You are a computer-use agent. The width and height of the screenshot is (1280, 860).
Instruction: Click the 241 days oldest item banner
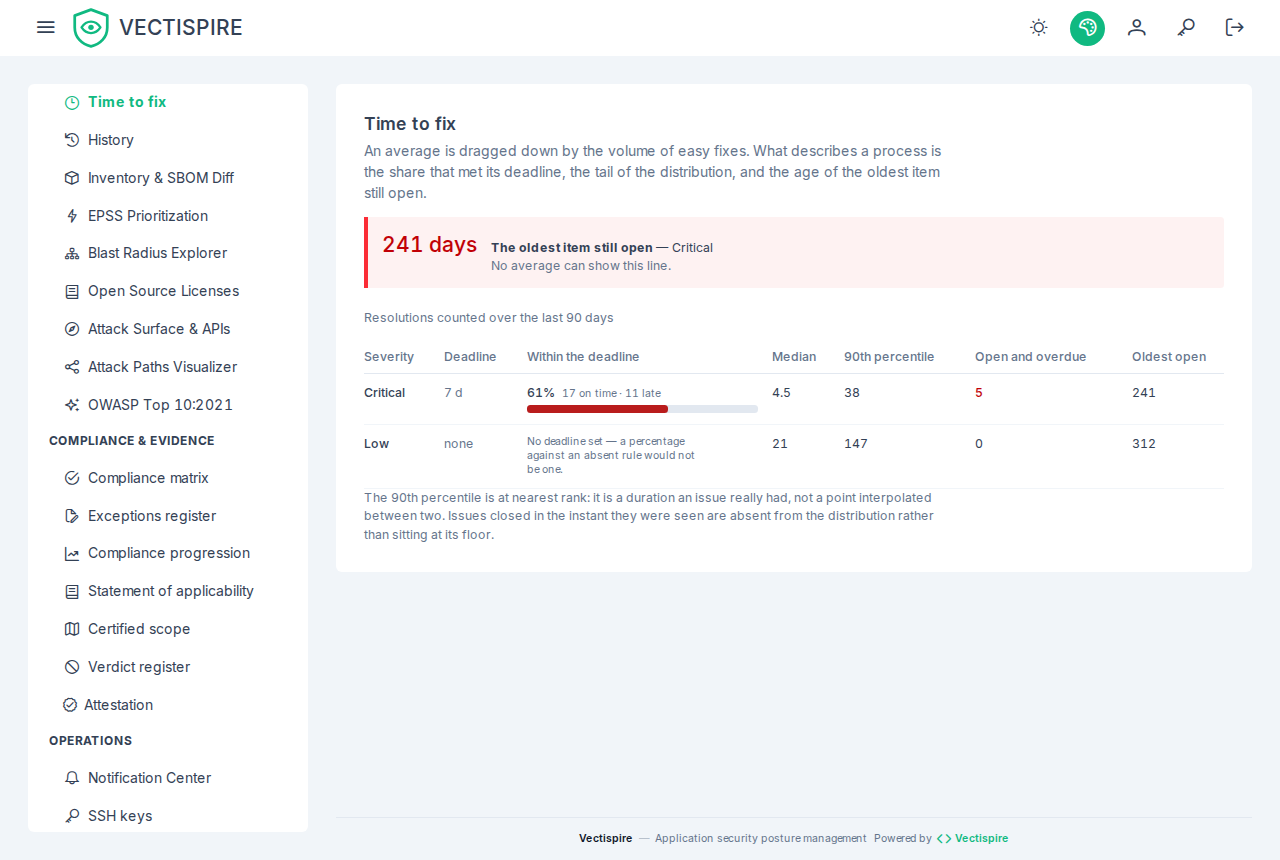coord(794,253)
